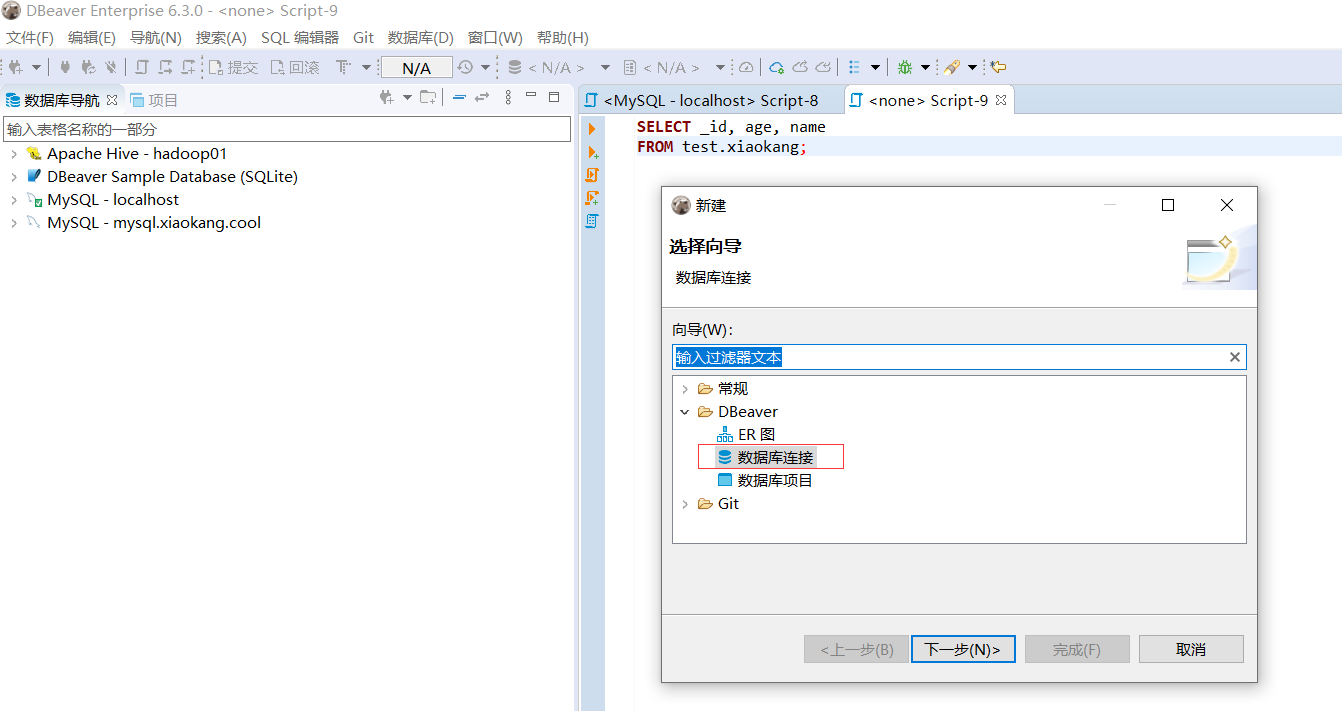Expand MySQL - localhost tree node
Image resolution: width=1342 pixels, height=711 pixels.
click(x=13, y=200)
